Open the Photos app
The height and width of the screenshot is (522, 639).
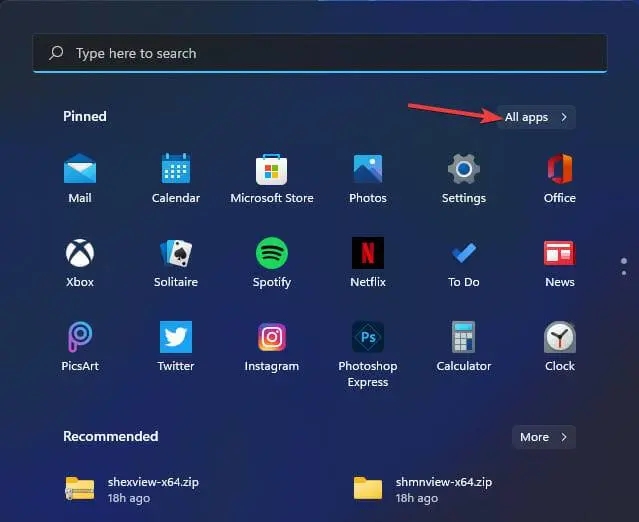368,178
